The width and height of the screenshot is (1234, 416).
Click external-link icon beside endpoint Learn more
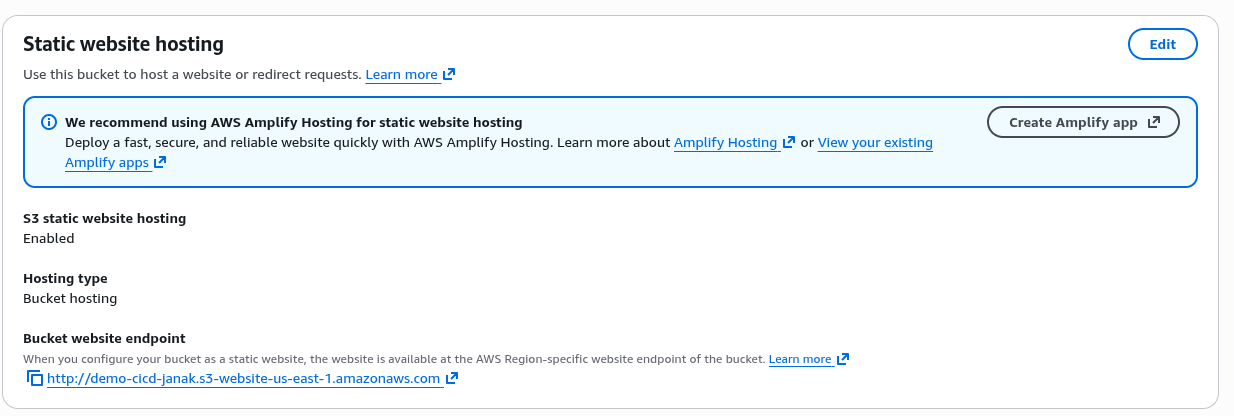(843, 359)
